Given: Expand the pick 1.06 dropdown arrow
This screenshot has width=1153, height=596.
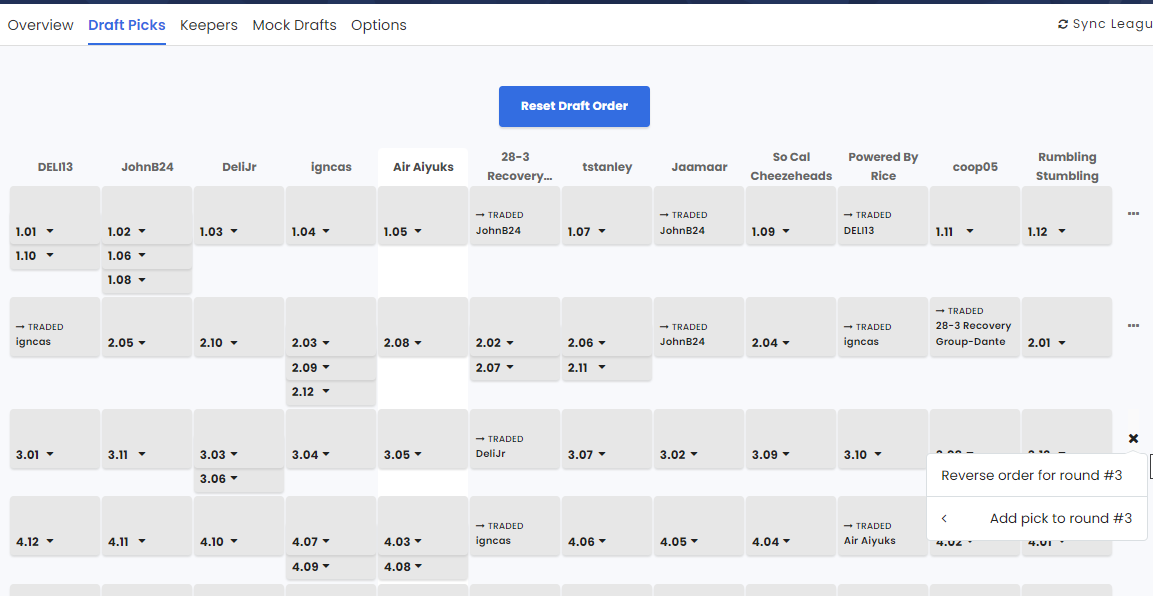Looking at the screenshot, I should (142, 256).
